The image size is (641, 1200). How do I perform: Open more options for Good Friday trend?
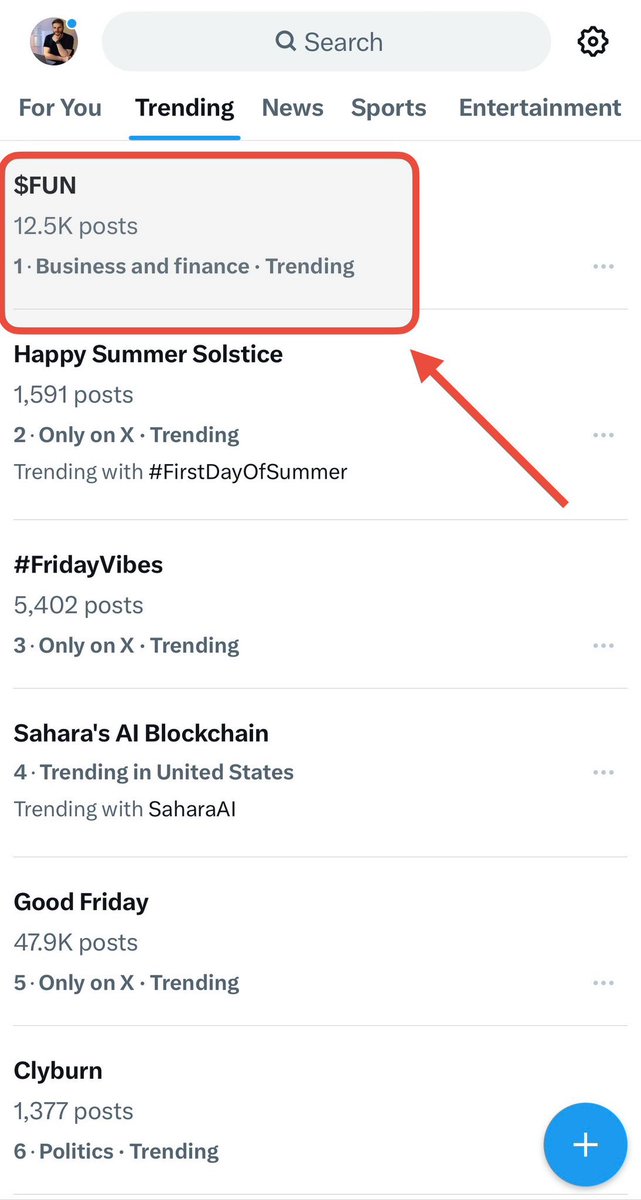[x=603, y=983]
